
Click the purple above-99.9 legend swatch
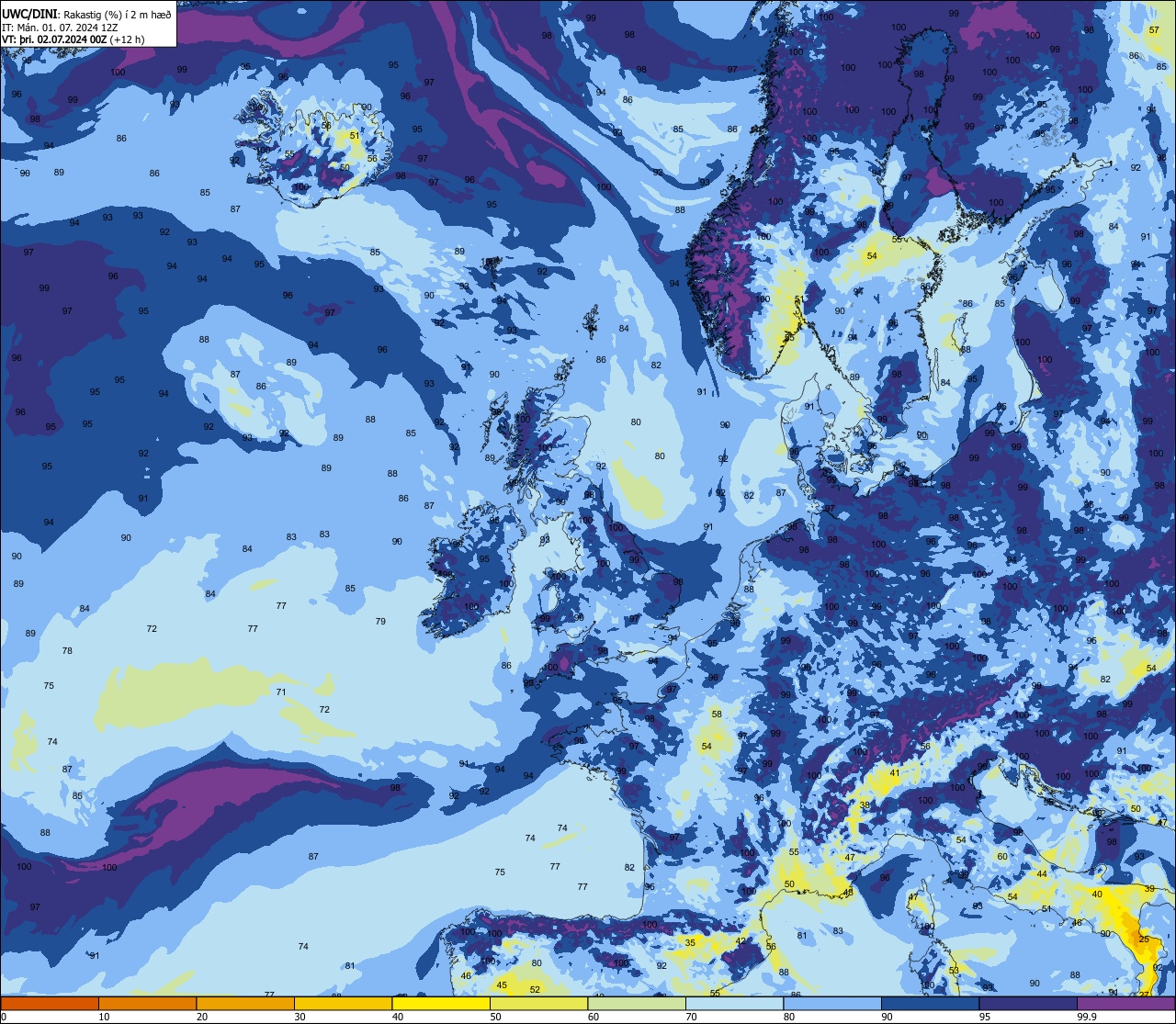click(1126, 1003)
